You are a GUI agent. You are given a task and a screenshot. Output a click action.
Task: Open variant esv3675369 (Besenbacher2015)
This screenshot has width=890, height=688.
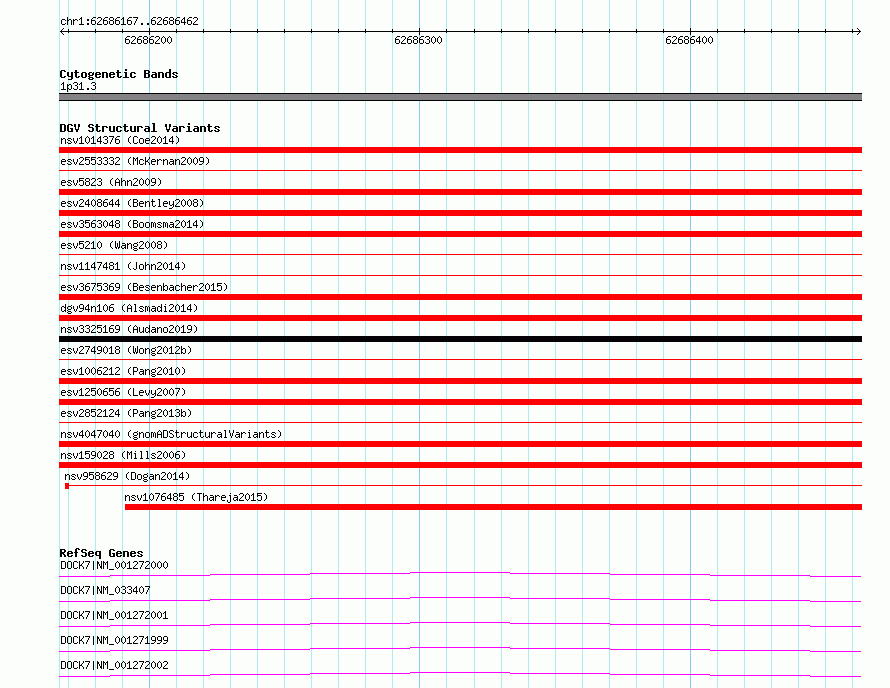144,287
